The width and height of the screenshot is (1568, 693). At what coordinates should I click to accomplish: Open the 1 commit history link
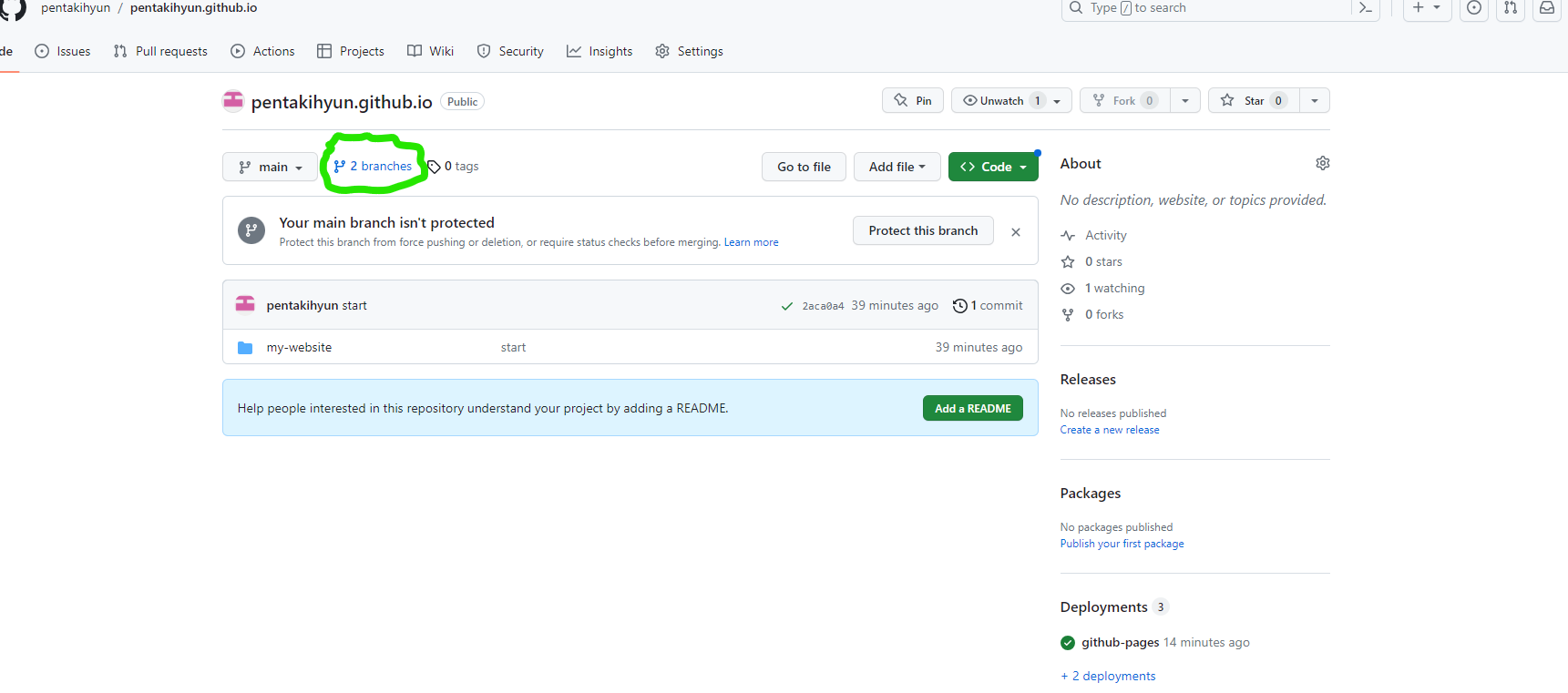coord(988,306)
